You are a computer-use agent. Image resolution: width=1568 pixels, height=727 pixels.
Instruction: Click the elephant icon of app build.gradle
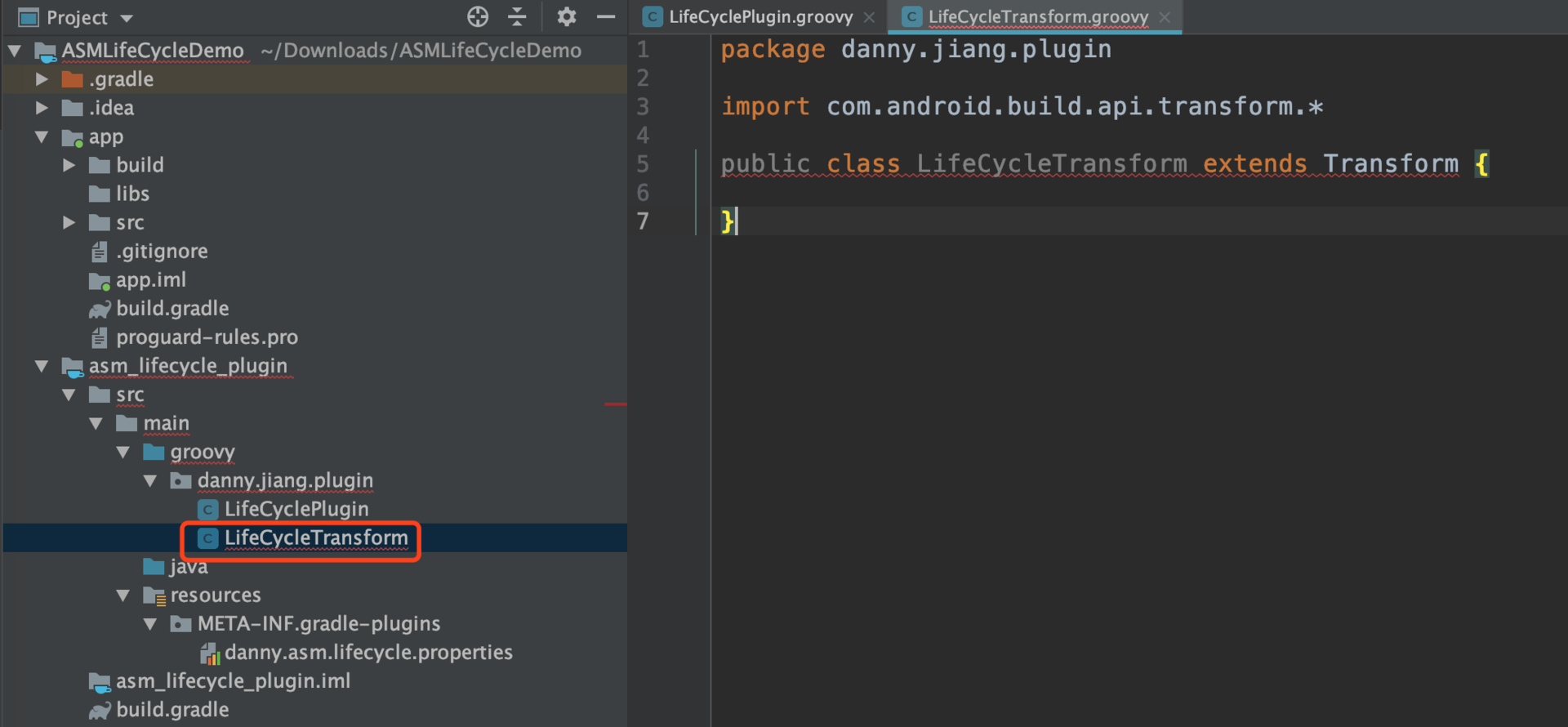pos(100,310)
